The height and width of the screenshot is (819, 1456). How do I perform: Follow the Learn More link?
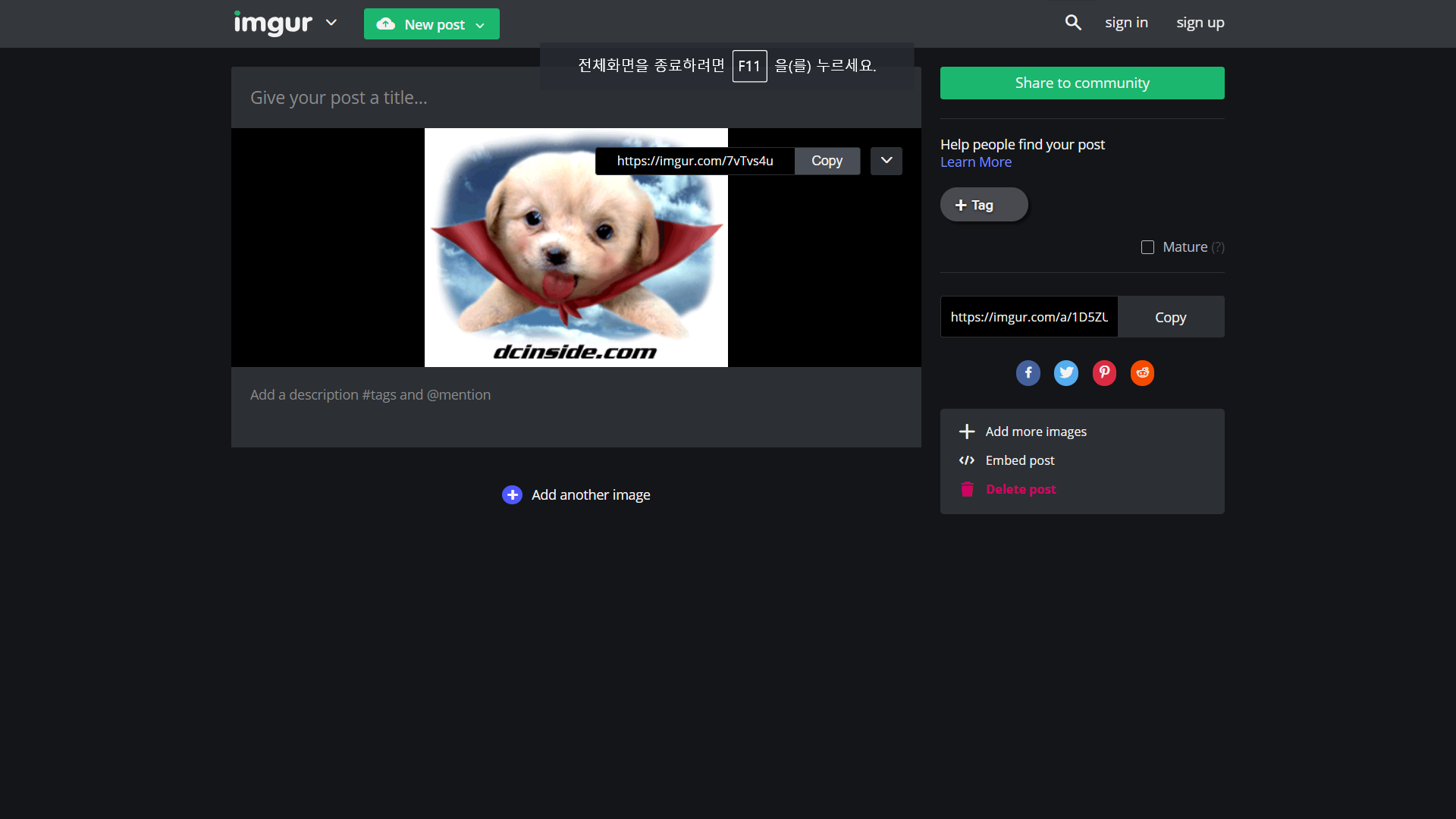pyautogui.click(x=975, y=162)
